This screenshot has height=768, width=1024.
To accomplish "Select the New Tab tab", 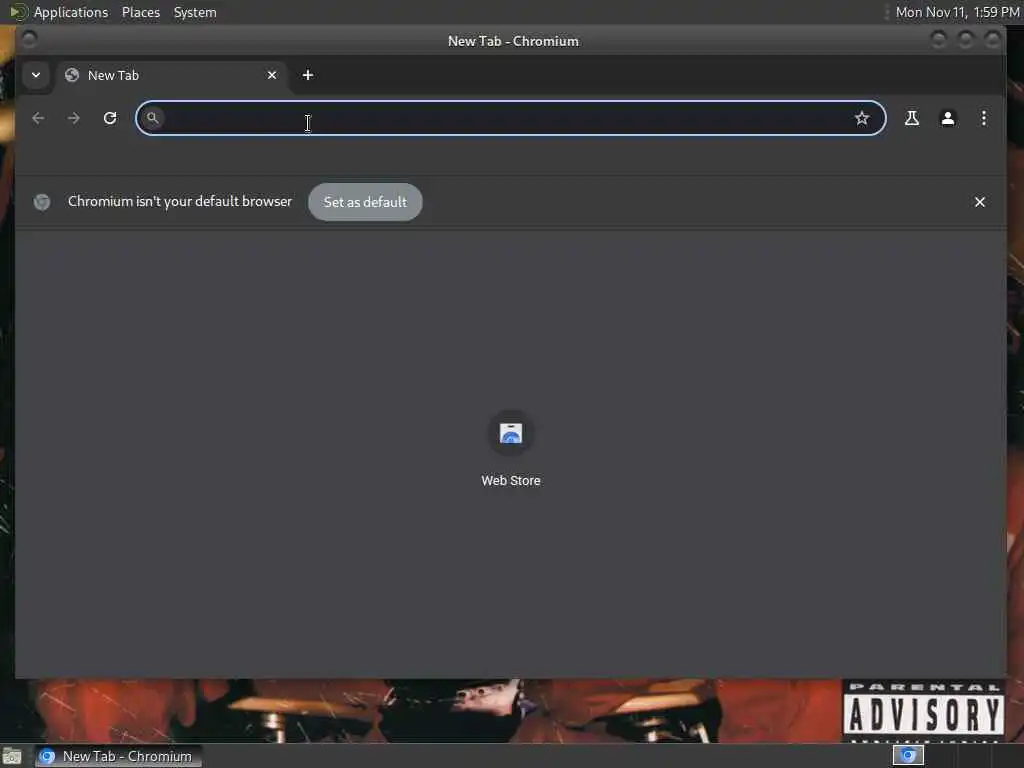I will pyautogui.click(x=172, y=75).
